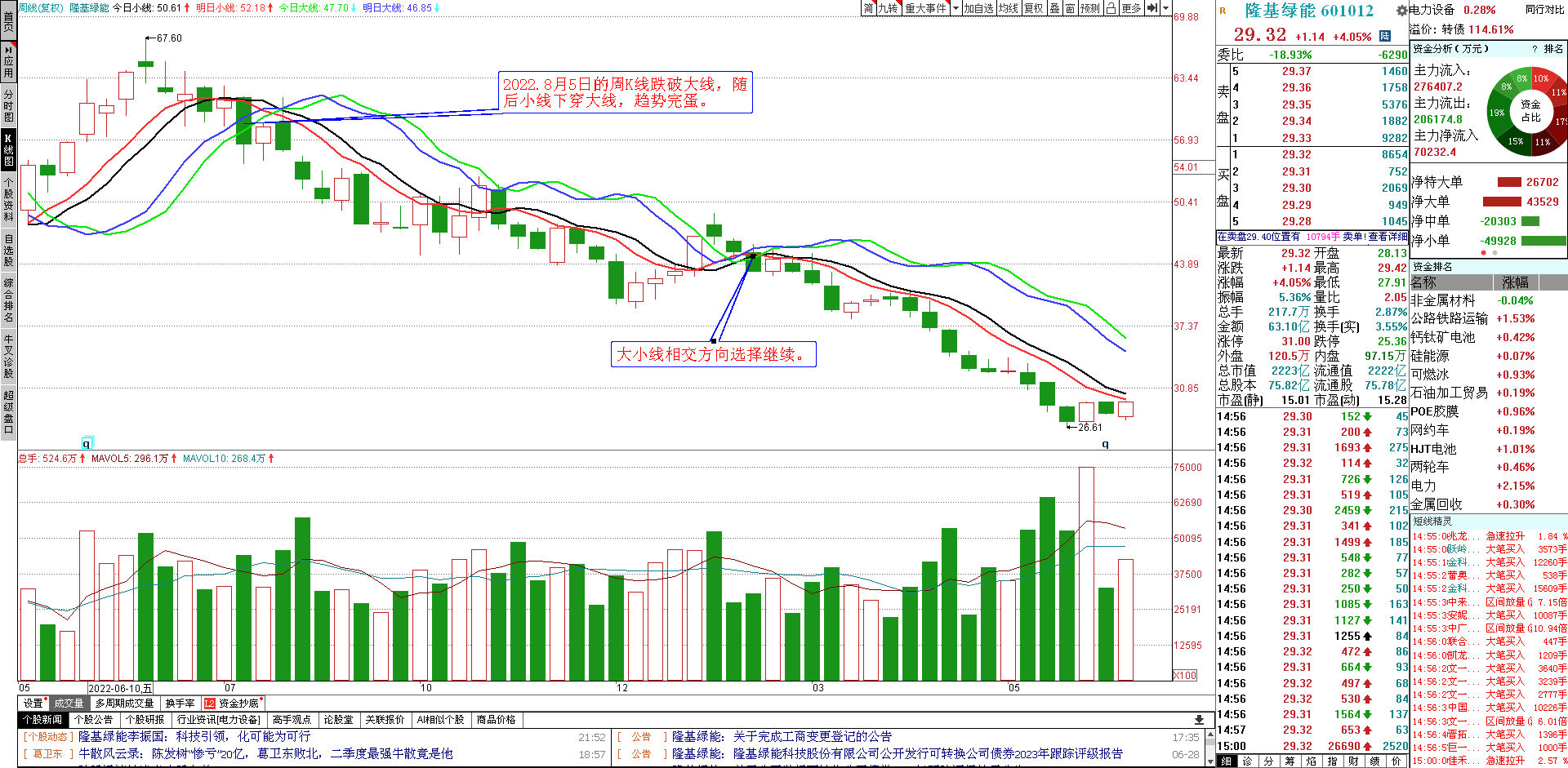Screen dimensions: 1568x768
Task: Toggle the 预测 forecast tool
Action: (1090, 8)
